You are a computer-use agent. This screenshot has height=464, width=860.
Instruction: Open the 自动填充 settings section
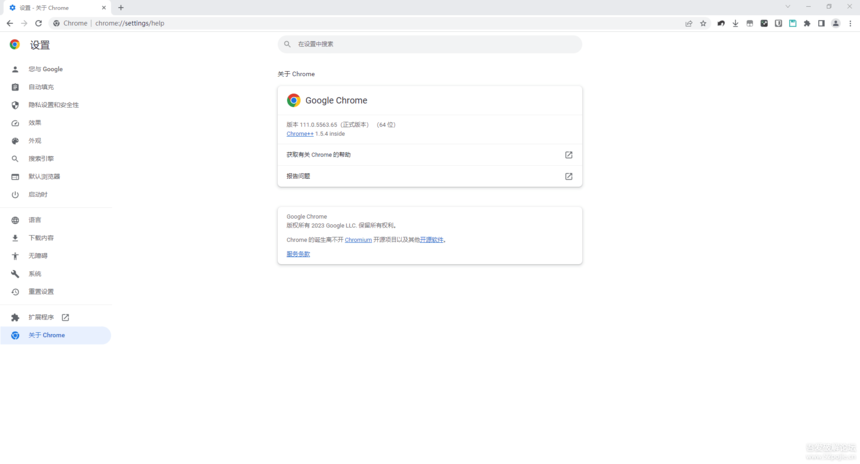pos(55,87)
